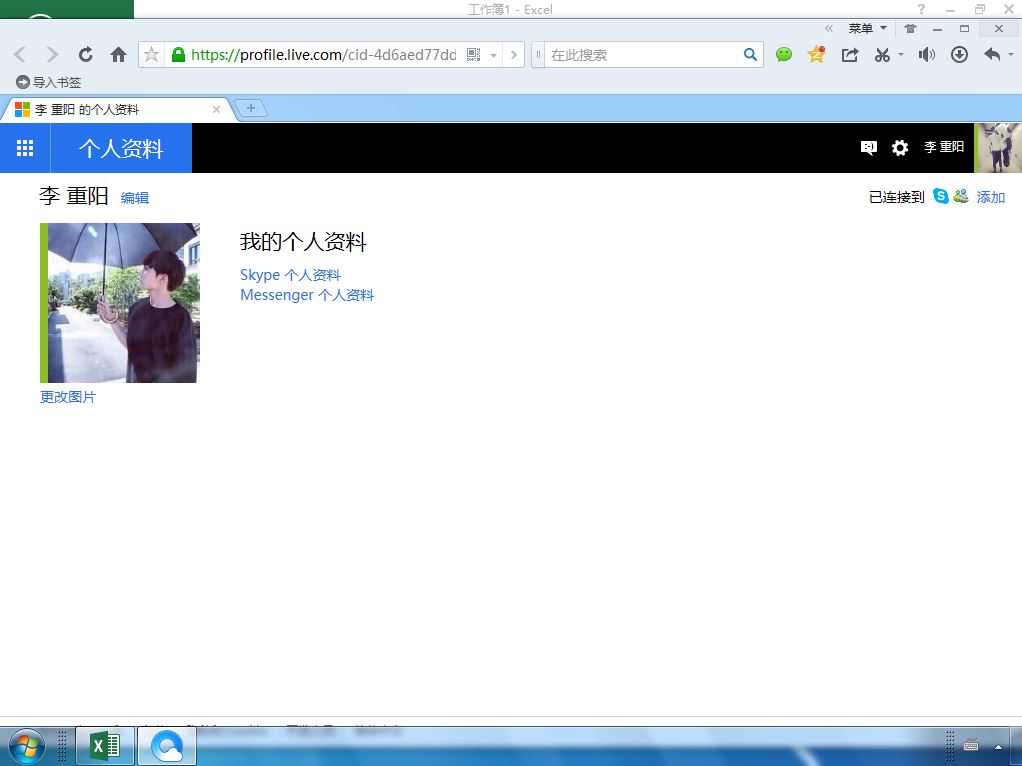Reload the page with the refresh icon
Screen dimensions: 1022x766
85,55
